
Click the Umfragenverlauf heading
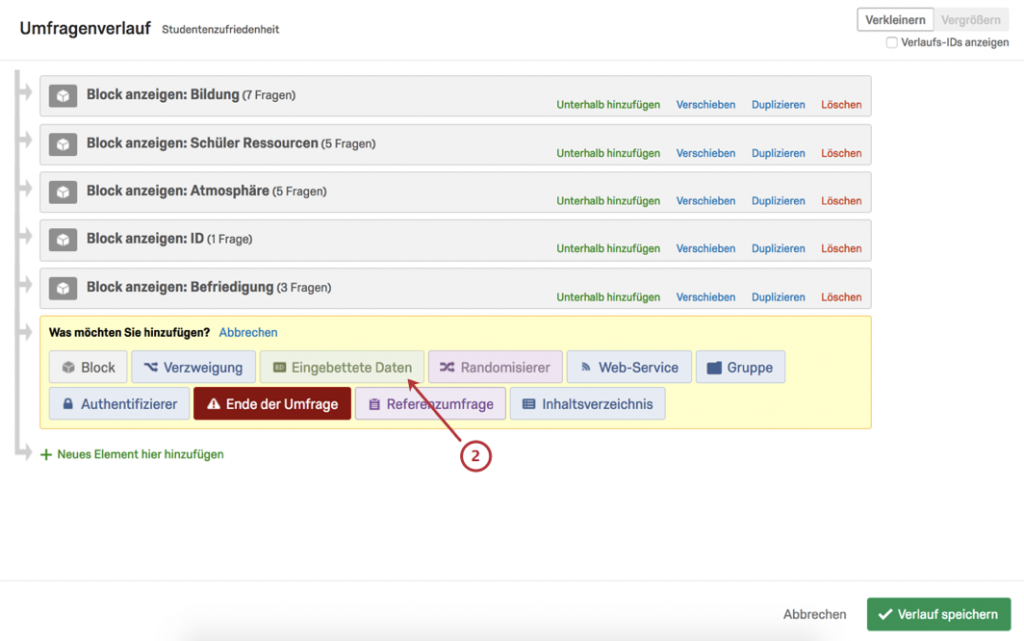(x=85, y=29)
